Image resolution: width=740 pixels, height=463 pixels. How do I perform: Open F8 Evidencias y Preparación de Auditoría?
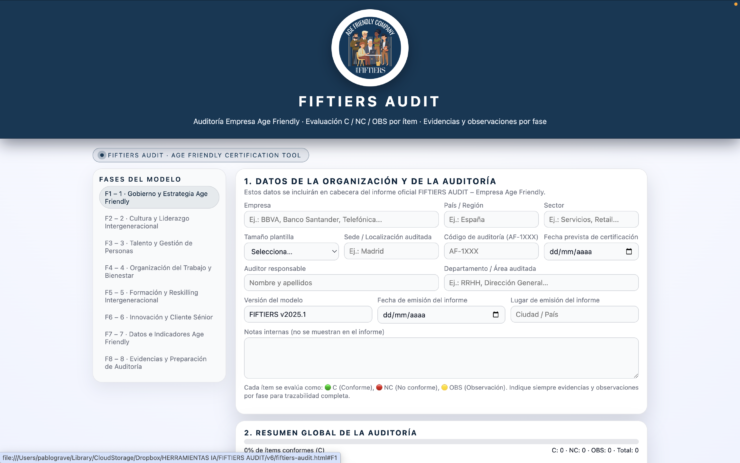(159, 362)
